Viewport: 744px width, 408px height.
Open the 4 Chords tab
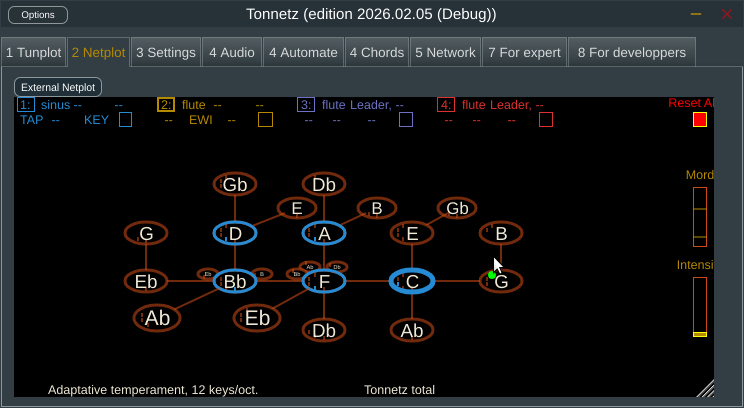coord(376,52)
